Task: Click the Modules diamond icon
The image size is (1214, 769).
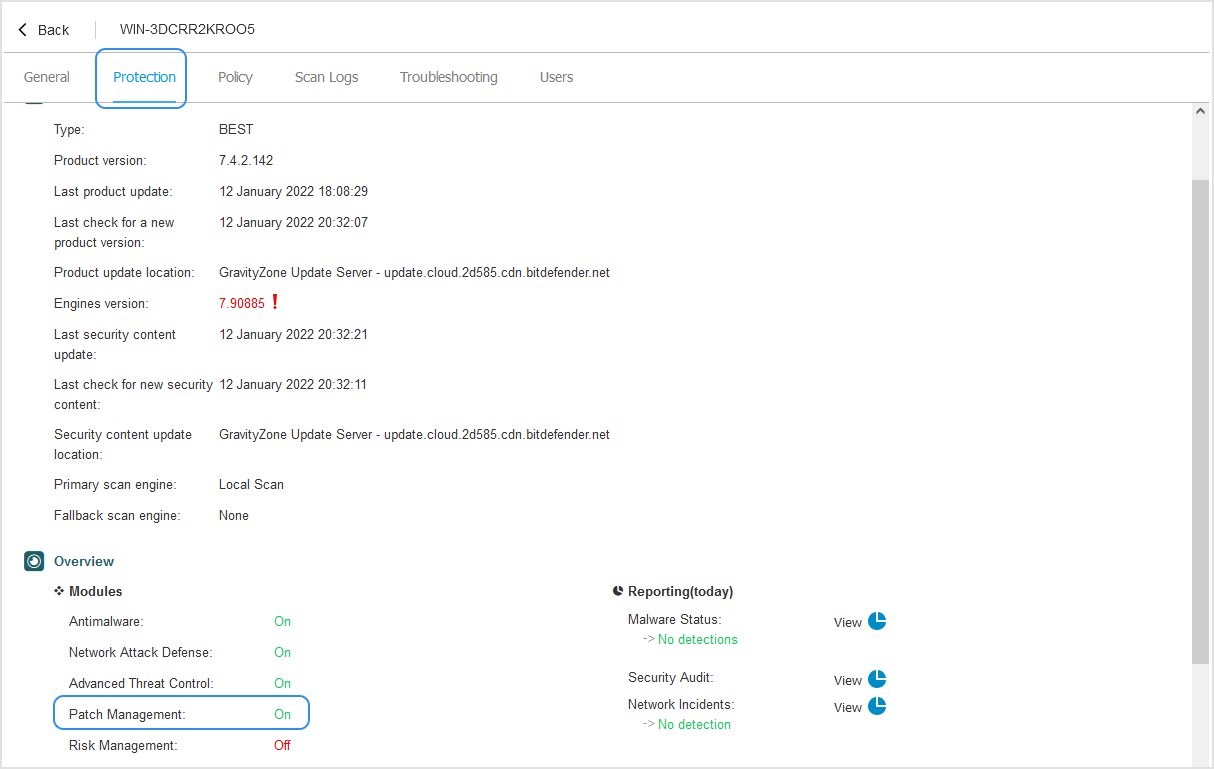Action: [59, 591]
